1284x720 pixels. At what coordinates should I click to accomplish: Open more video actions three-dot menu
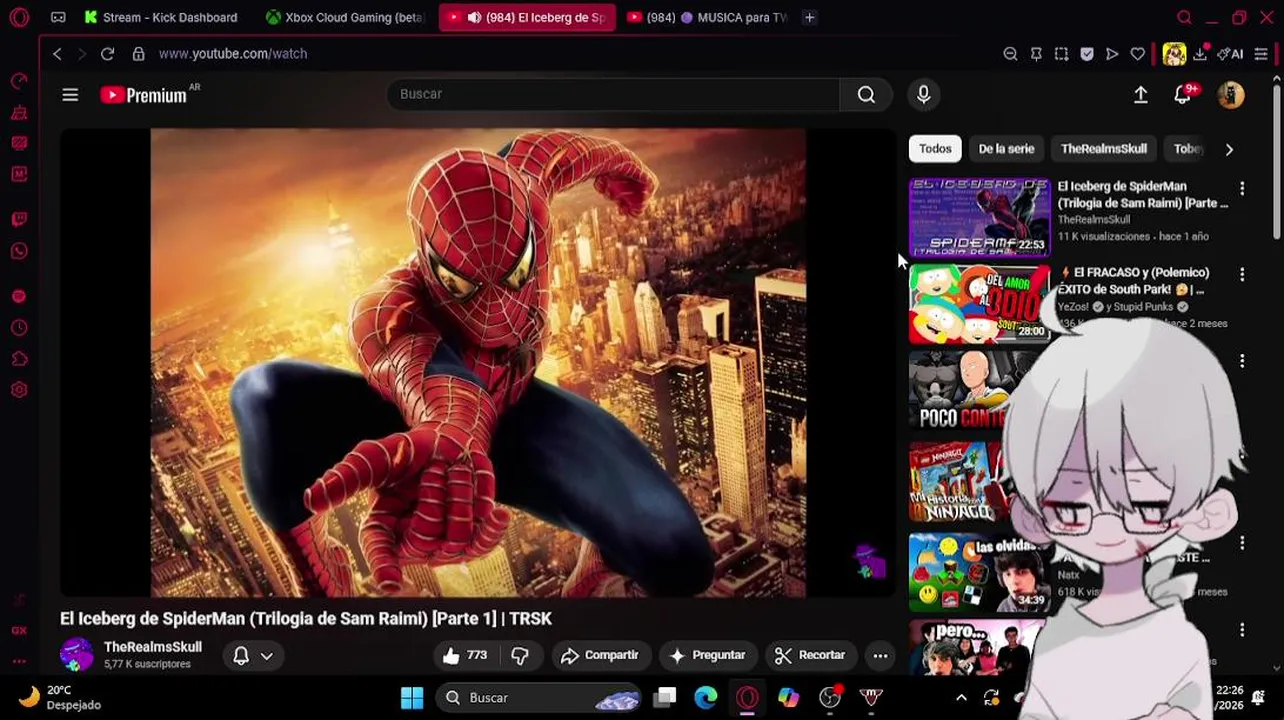pyautogui.click(x=880, y=655)
